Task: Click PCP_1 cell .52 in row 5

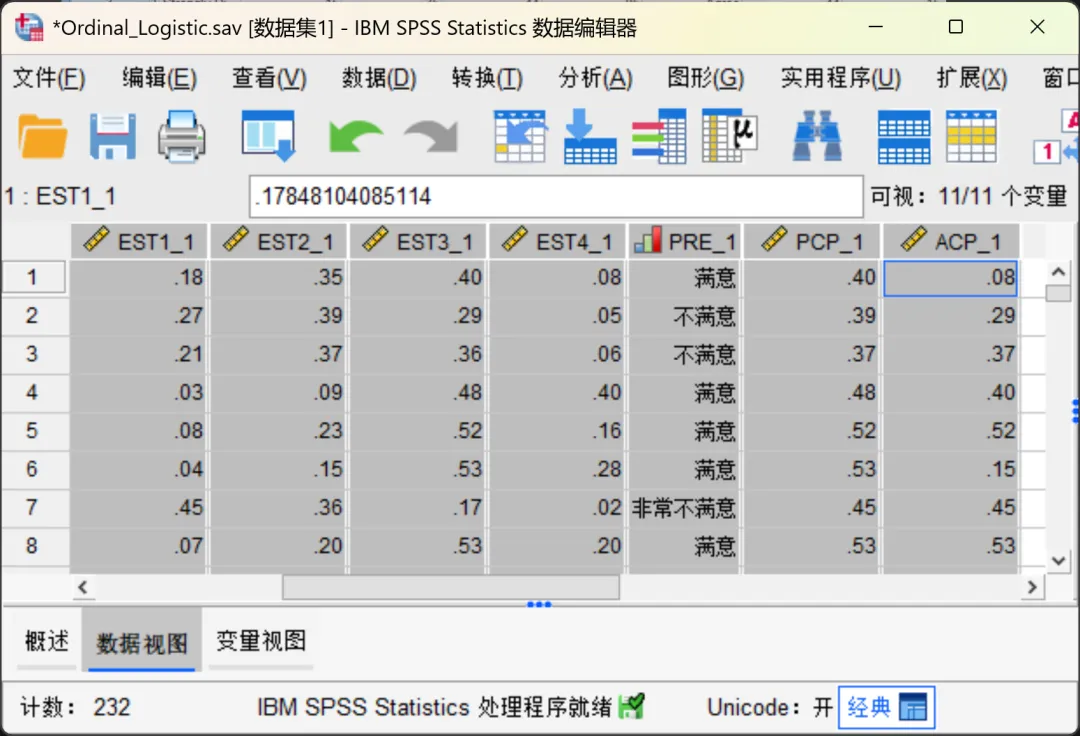Action: click(x=811, y=430)
